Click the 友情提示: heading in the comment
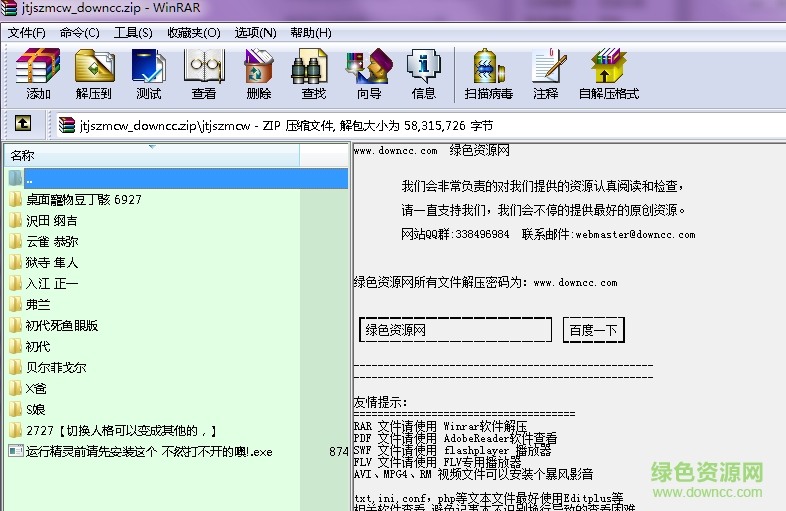Image resolution: width=786 pixels, height=511 pixels. coord(380,402)
